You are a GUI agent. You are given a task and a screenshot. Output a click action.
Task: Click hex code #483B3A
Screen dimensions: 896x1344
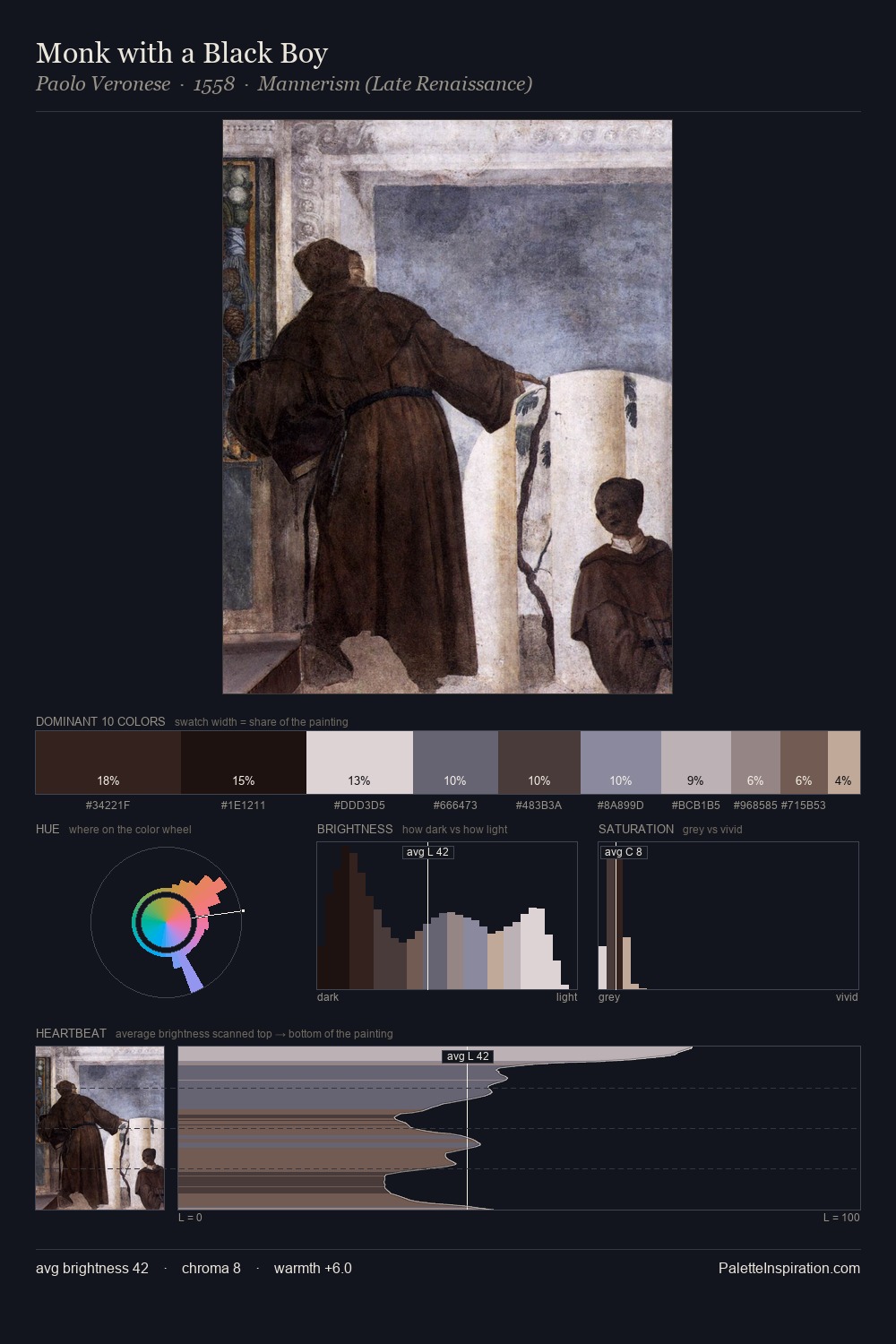point(539,806)
